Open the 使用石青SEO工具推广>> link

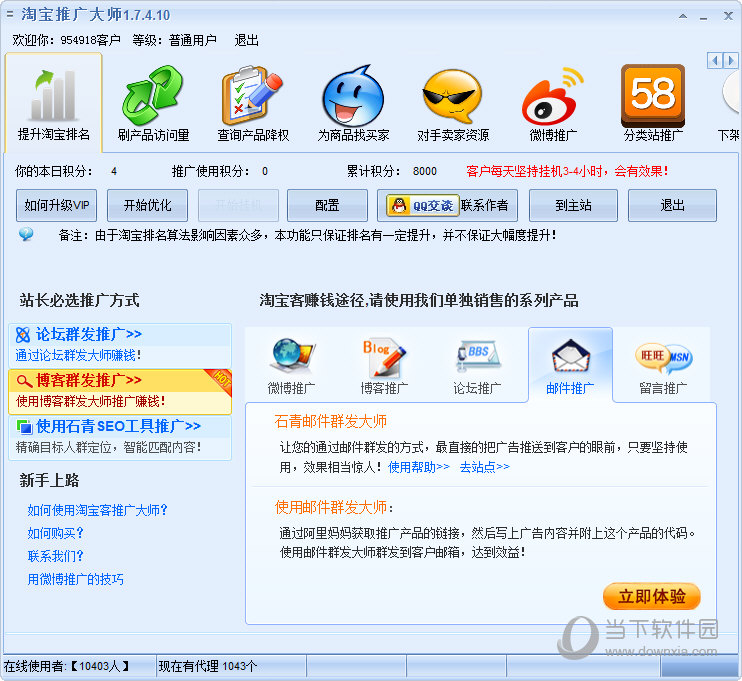(118, 426)
